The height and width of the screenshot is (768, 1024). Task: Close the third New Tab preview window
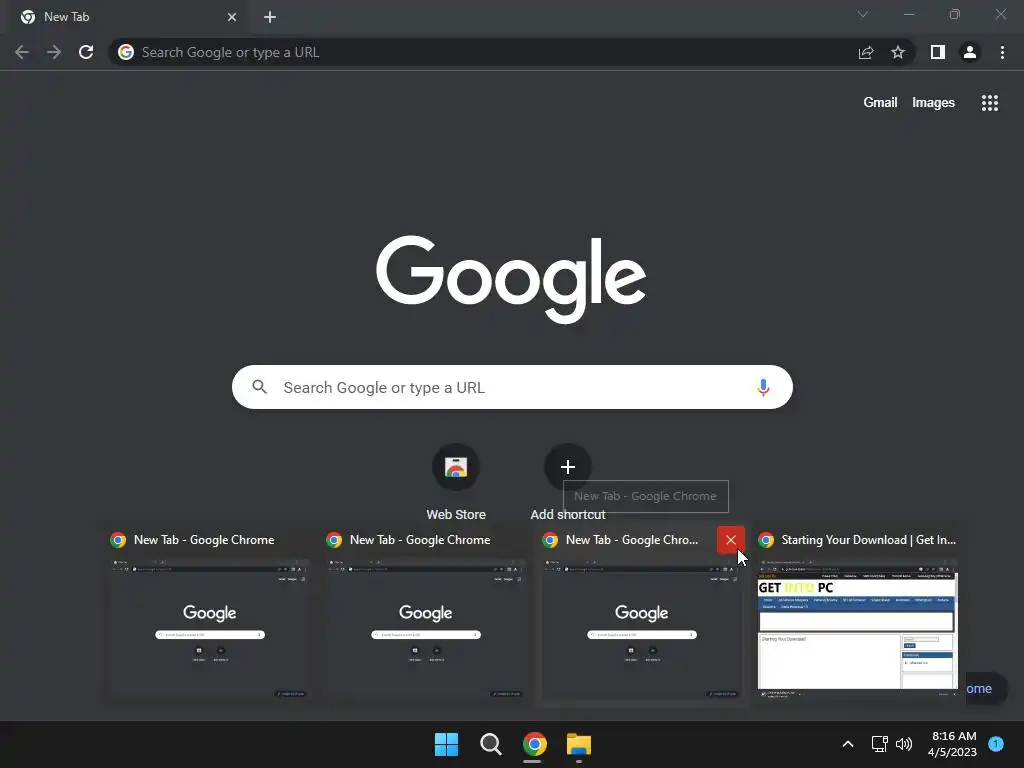point(731,540)
